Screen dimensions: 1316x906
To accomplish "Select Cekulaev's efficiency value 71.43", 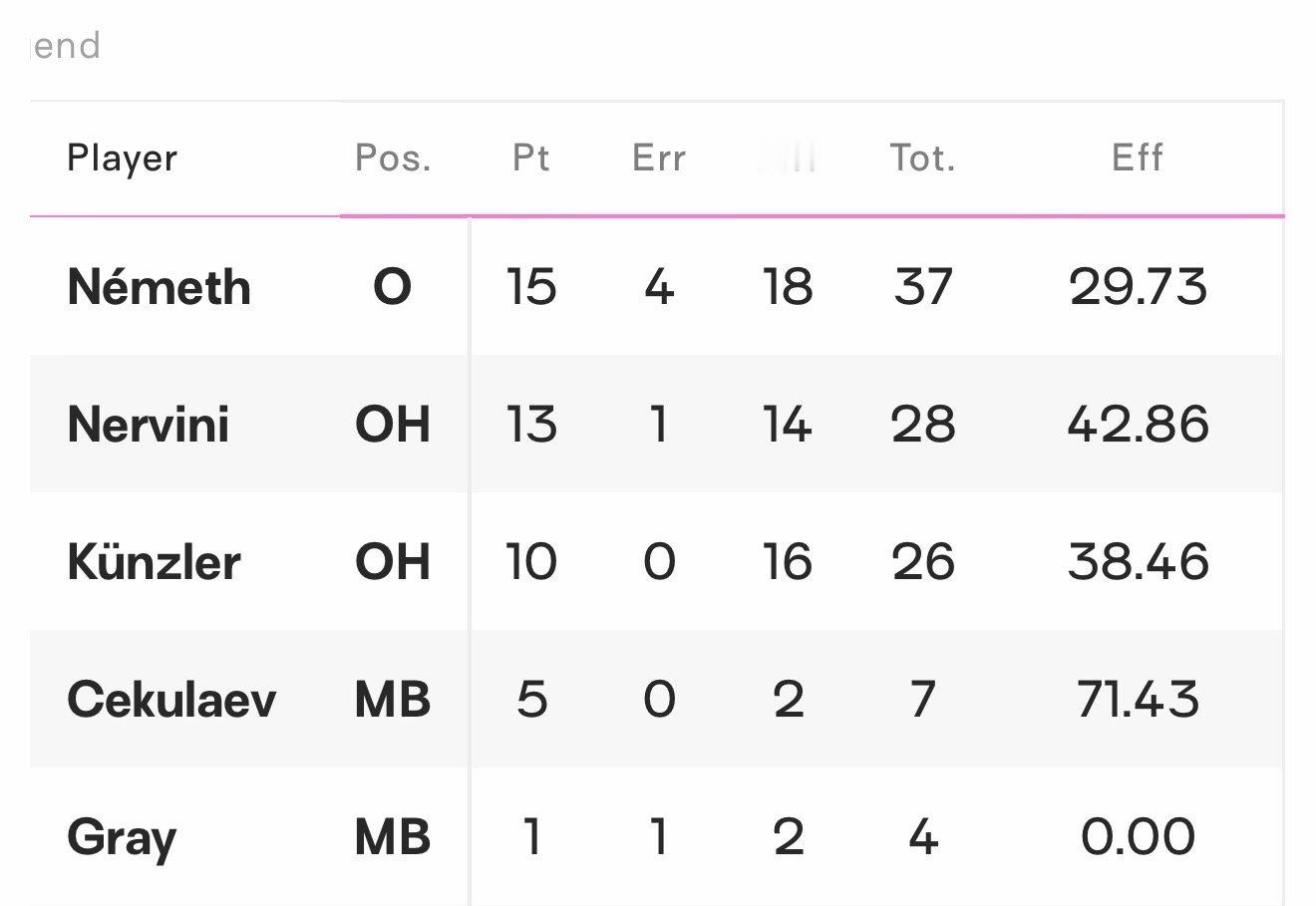I will point(1138,700).
